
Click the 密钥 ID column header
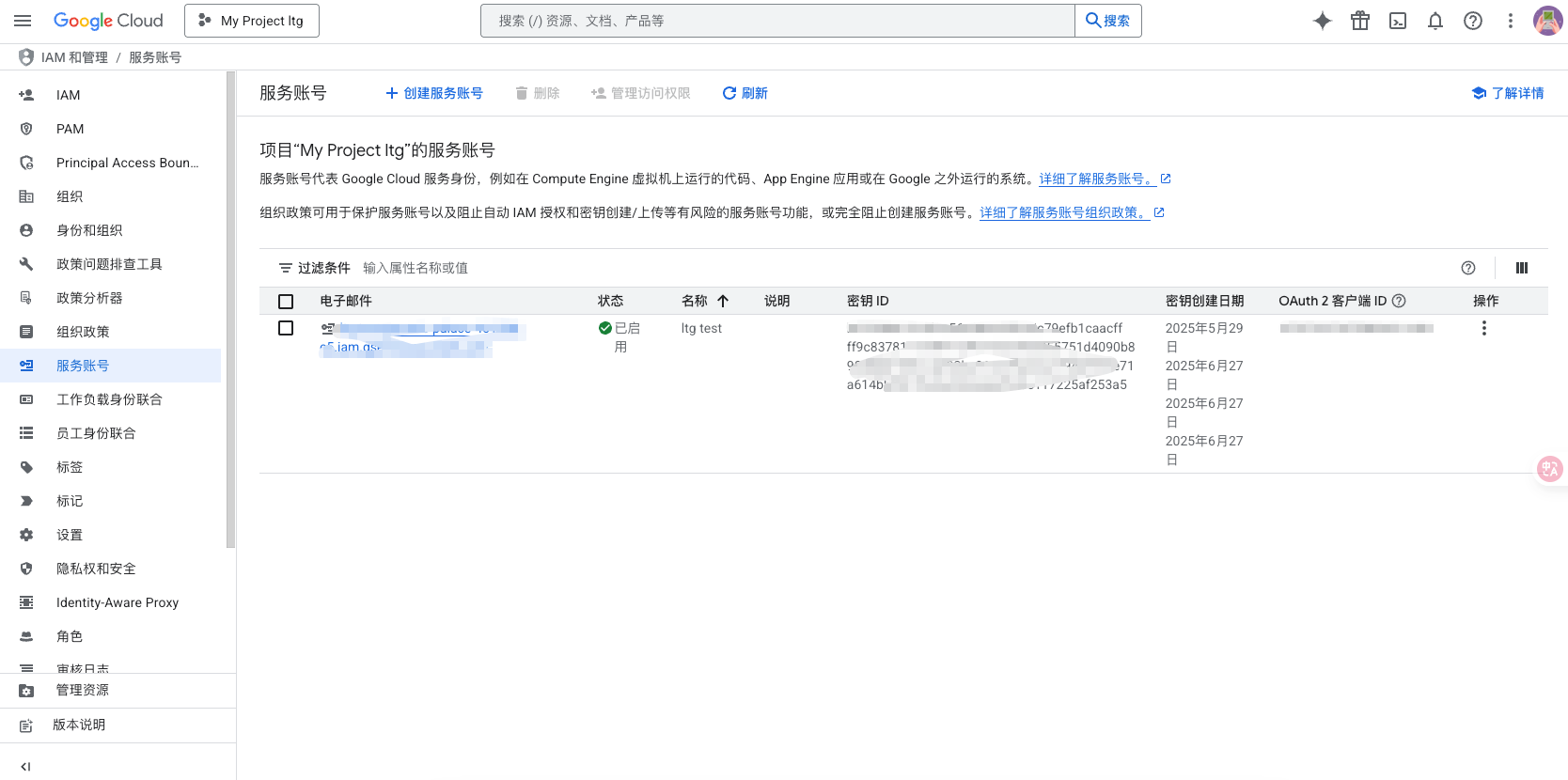pyautogui.click(x=868, y=301)
